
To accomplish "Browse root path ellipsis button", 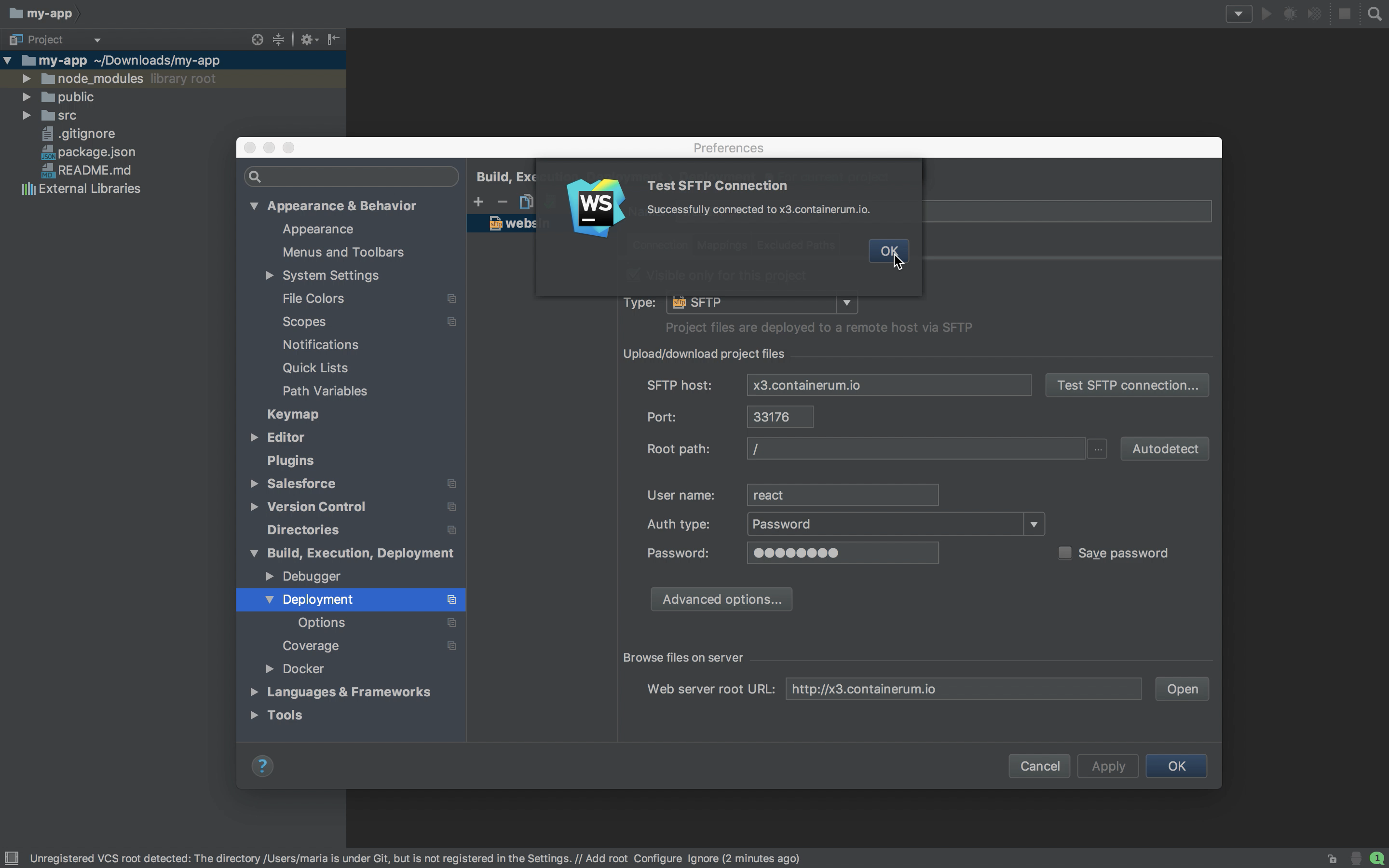I will (1097, 449).
